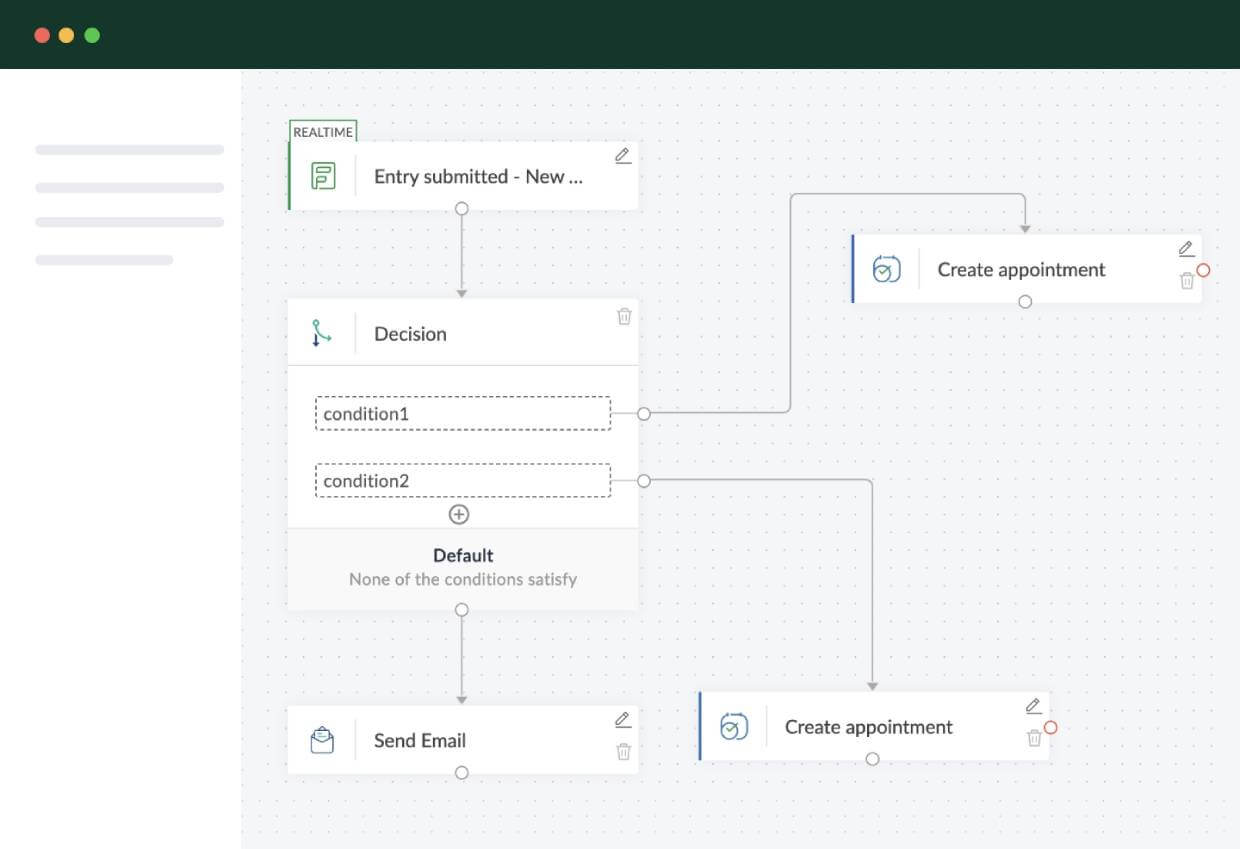The width and height of the screenshot is (1240, 849).
Task: Click calendar icon on upper Create appointment node
Action: (x=886, y=269)
